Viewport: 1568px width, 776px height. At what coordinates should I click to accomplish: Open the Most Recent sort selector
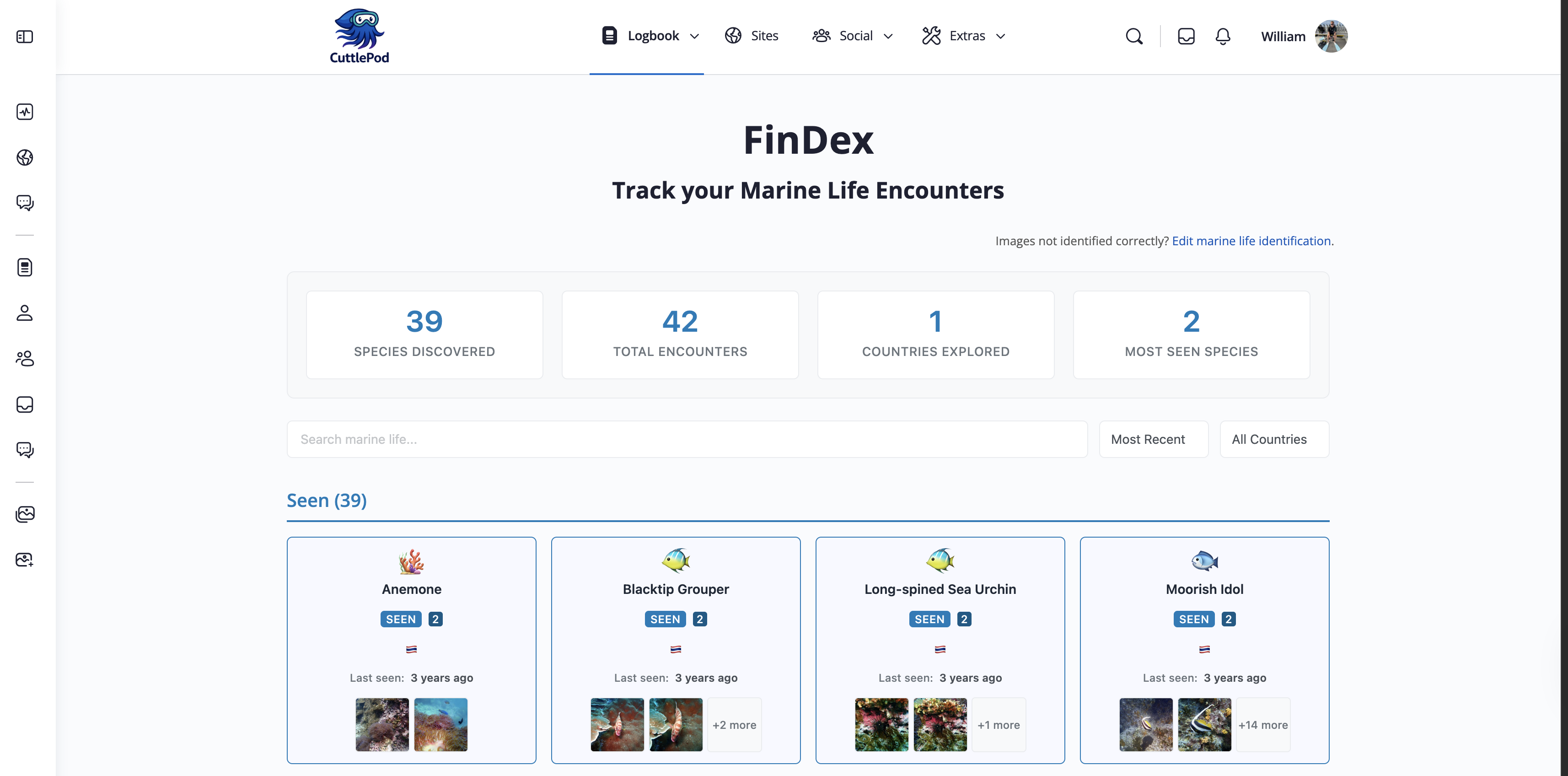tap(1153, 439)
